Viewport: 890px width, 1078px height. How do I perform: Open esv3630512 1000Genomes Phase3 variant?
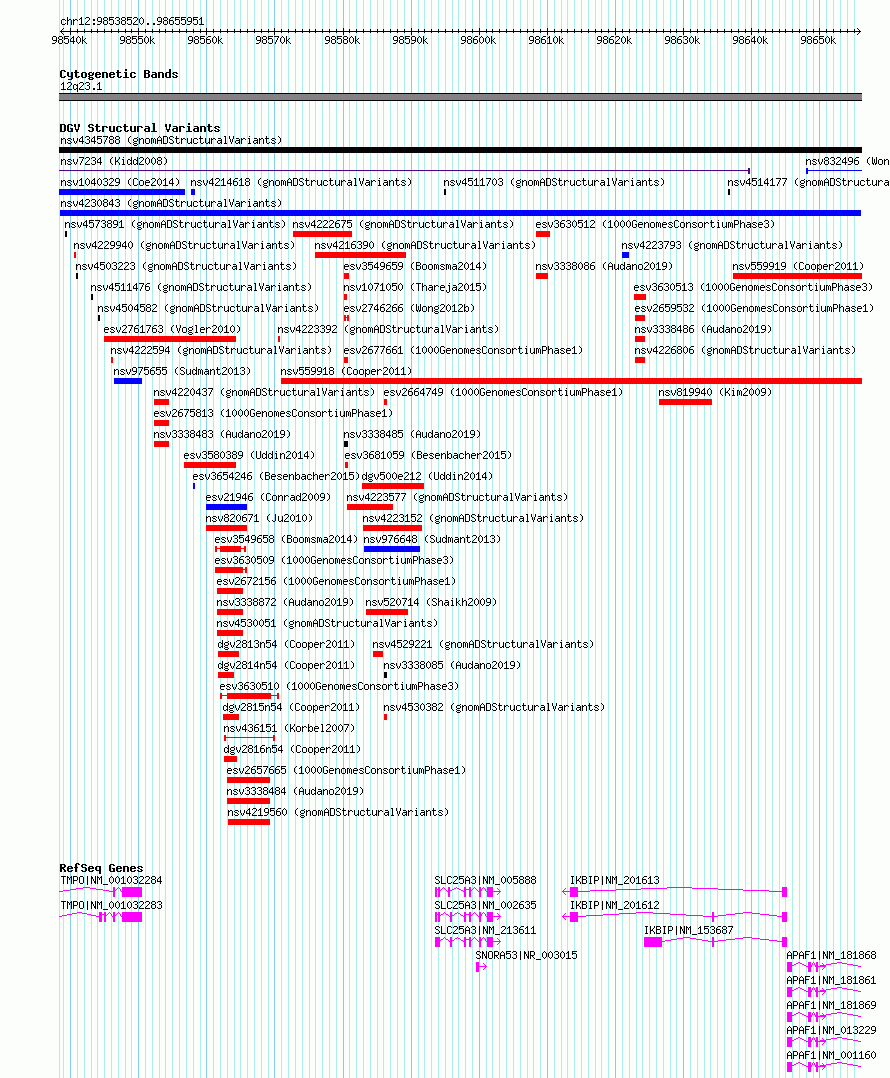(x=655, y=224)
